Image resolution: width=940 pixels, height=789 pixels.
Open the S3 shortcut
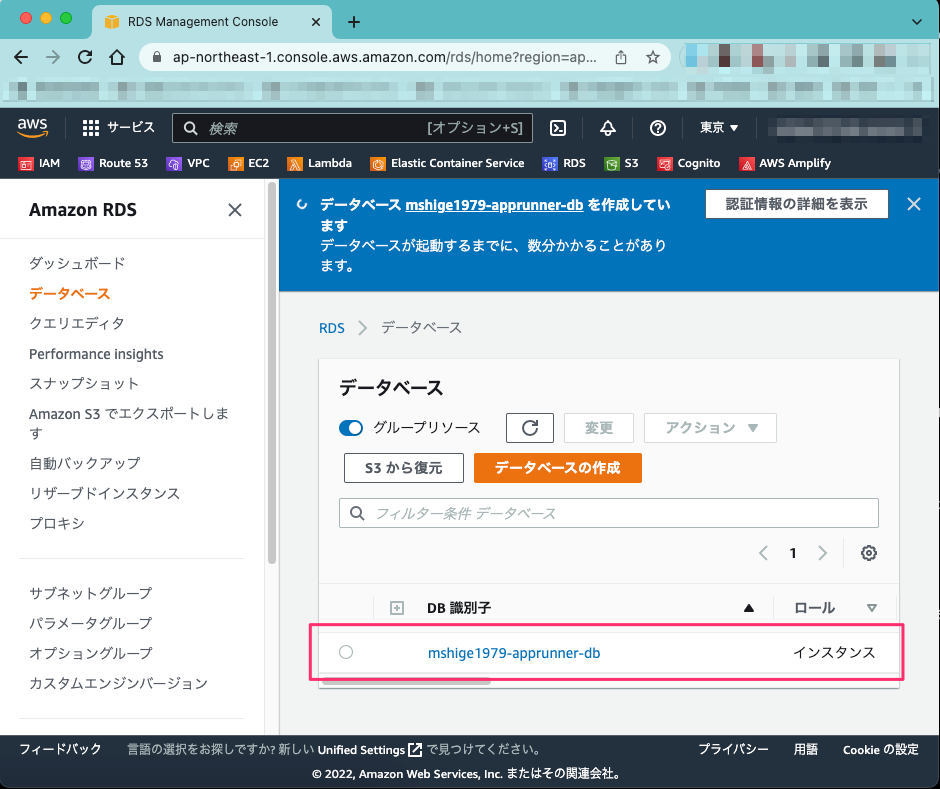(622, 163)
